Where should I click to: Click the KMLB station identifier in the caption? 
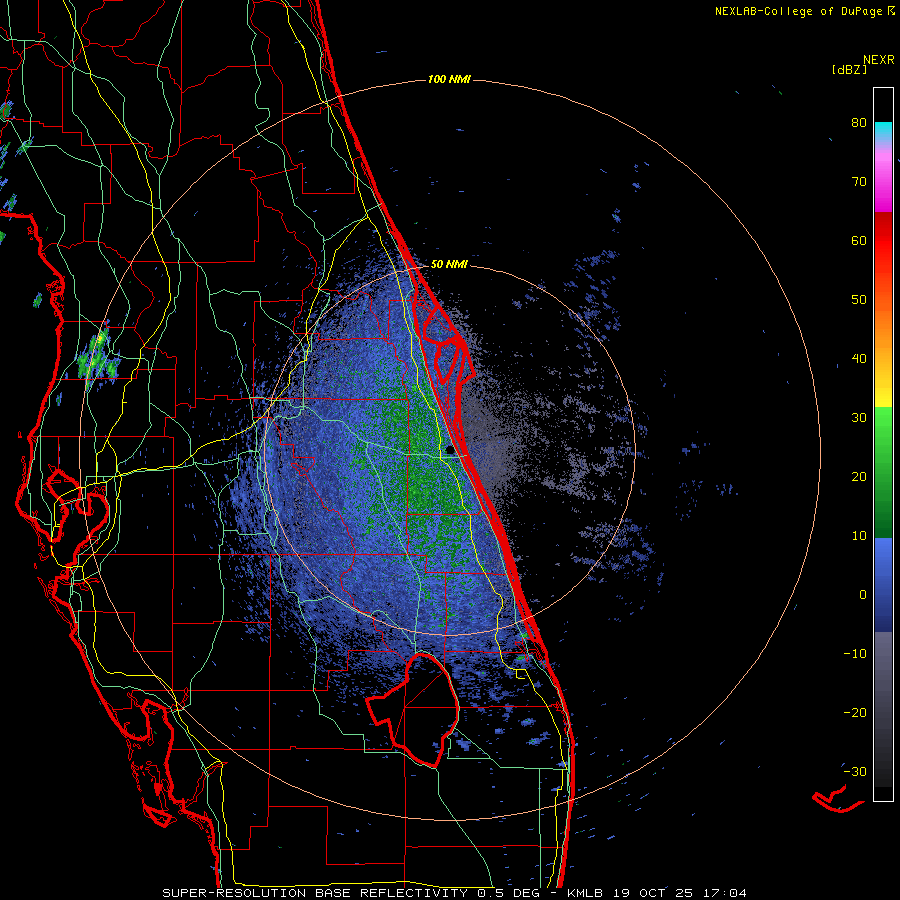point(585,893)
